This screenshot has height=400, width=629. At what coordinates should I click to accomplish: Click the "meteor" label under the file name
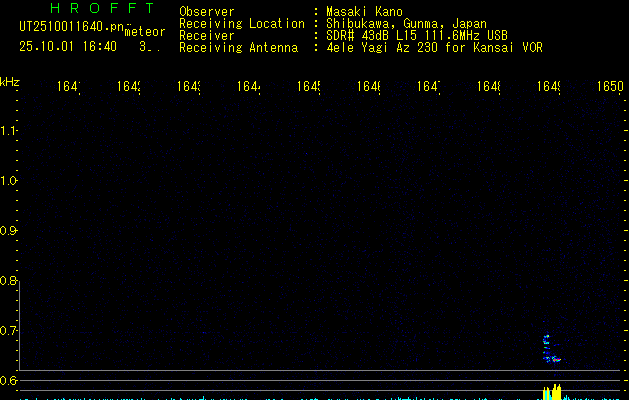coord(145,32)
